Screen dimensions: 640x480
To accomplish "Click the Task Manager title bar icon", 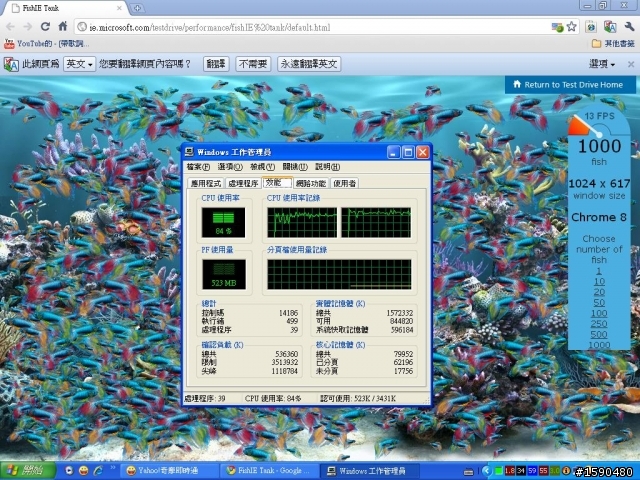I will tap(189, 152).
